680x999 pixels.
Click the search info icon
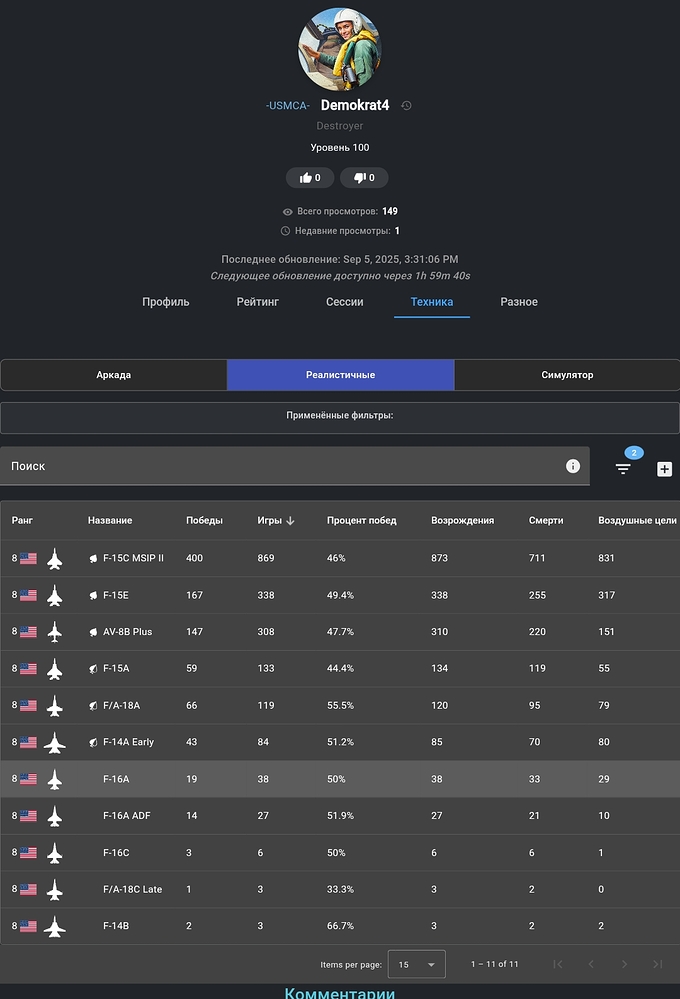click(x=573, y=466)
